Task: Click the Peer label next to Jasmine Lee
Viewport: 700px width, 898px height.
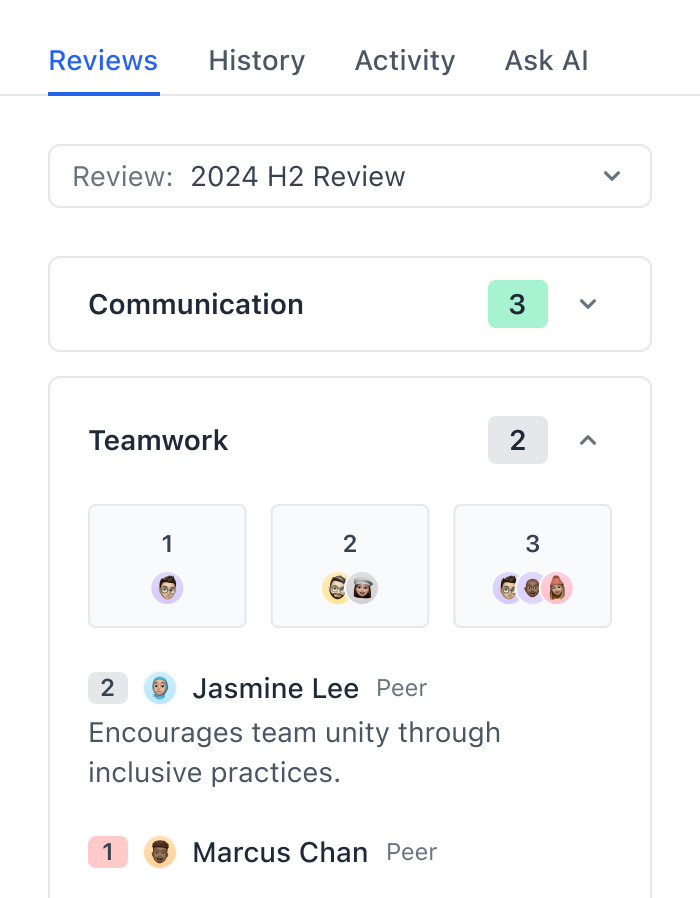Action: tap(401, 688)
